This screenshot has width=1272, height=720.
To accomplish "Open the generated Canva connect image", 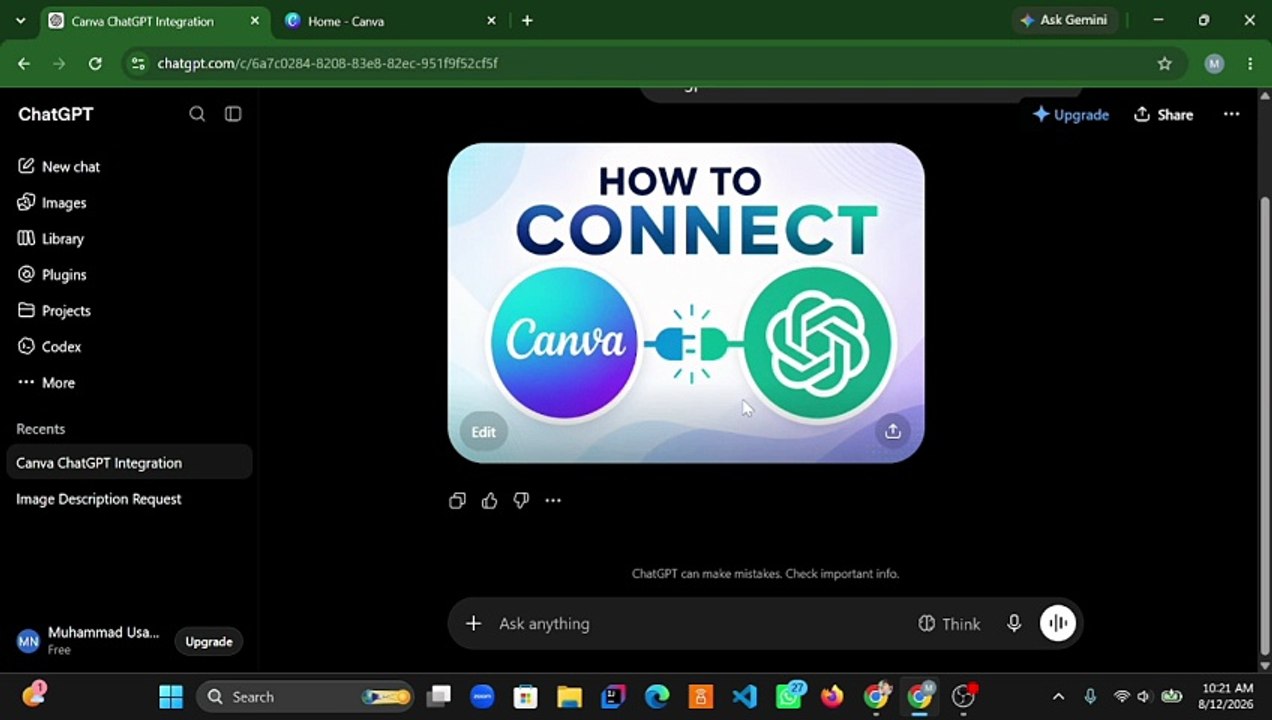I will (x=686, y=303).
